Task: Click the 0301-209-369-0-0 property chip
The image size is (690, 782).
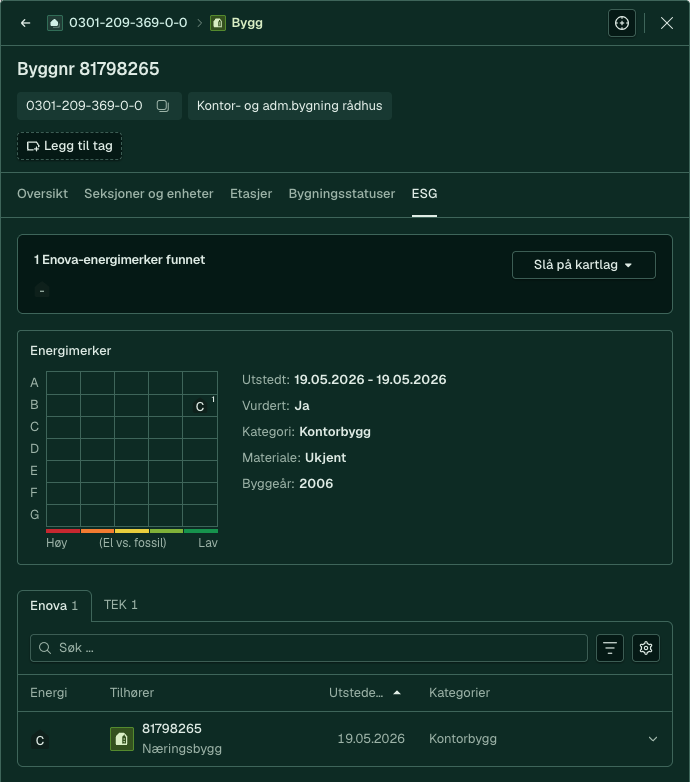Action: [x=99, y=106]
